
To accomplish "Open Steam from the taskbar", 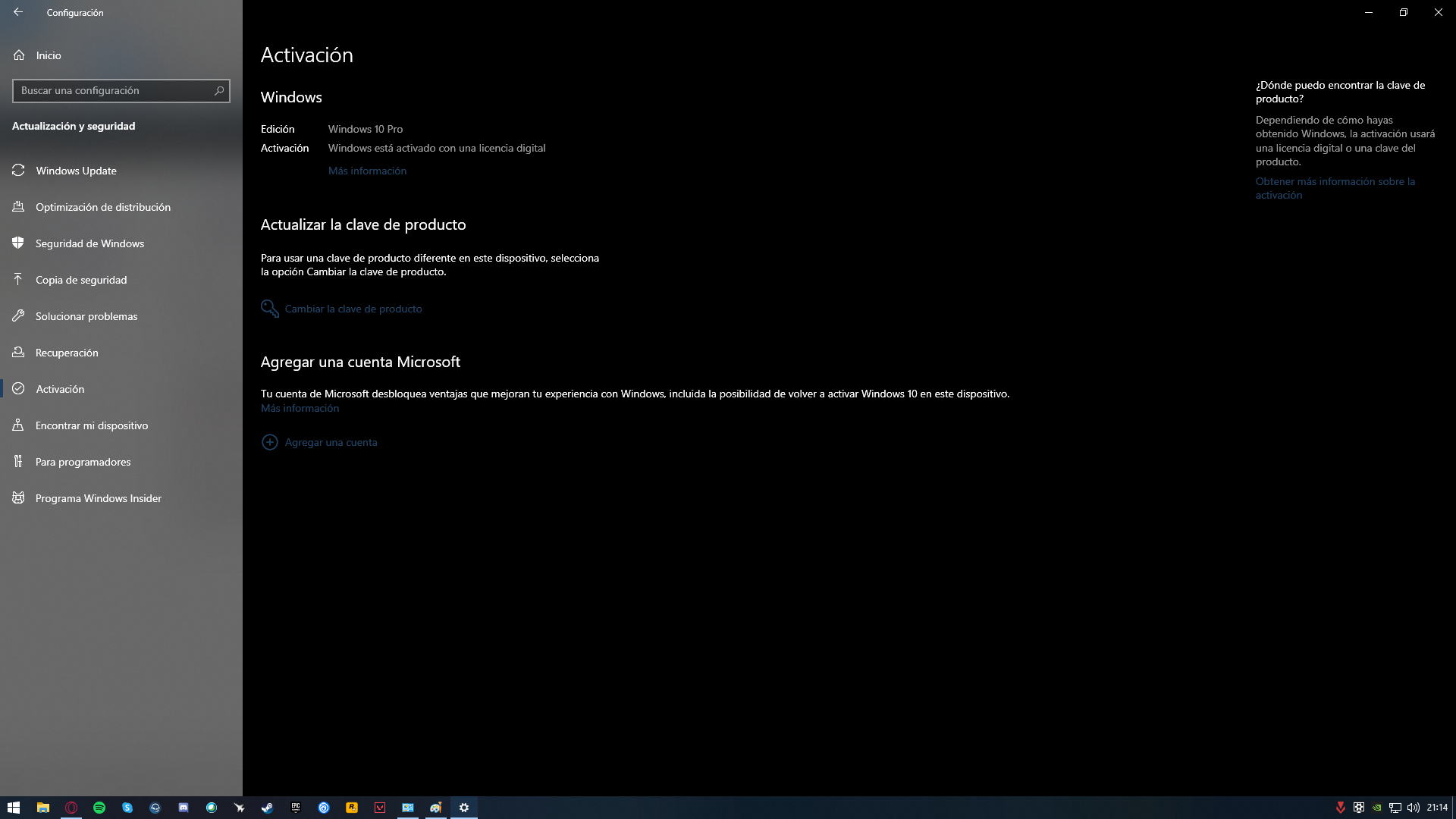I will [268, 807].
